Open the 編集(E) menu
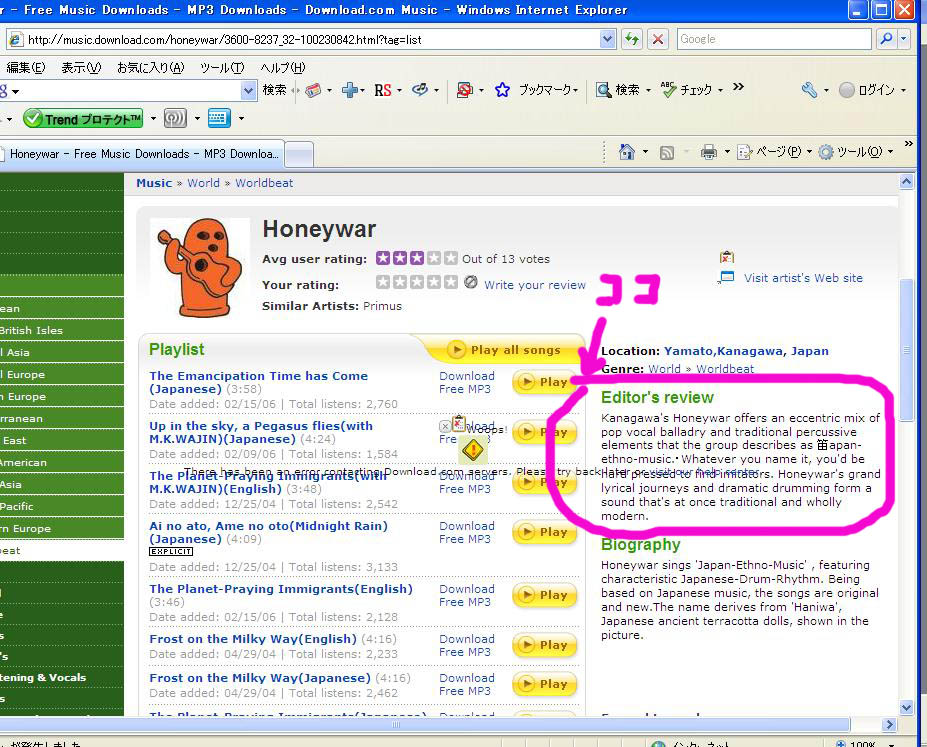 [x=25, y=67]
